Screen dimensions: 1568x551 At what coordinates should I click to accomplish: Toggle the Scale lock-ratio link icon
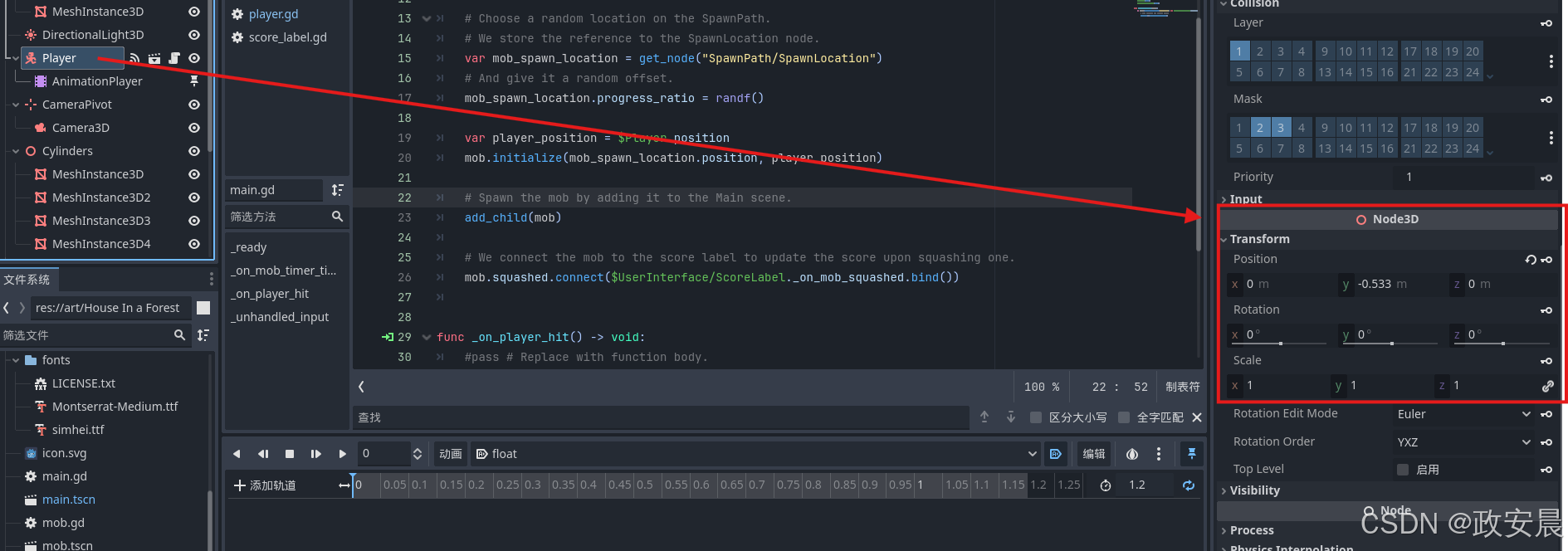tap(1548, 386)
